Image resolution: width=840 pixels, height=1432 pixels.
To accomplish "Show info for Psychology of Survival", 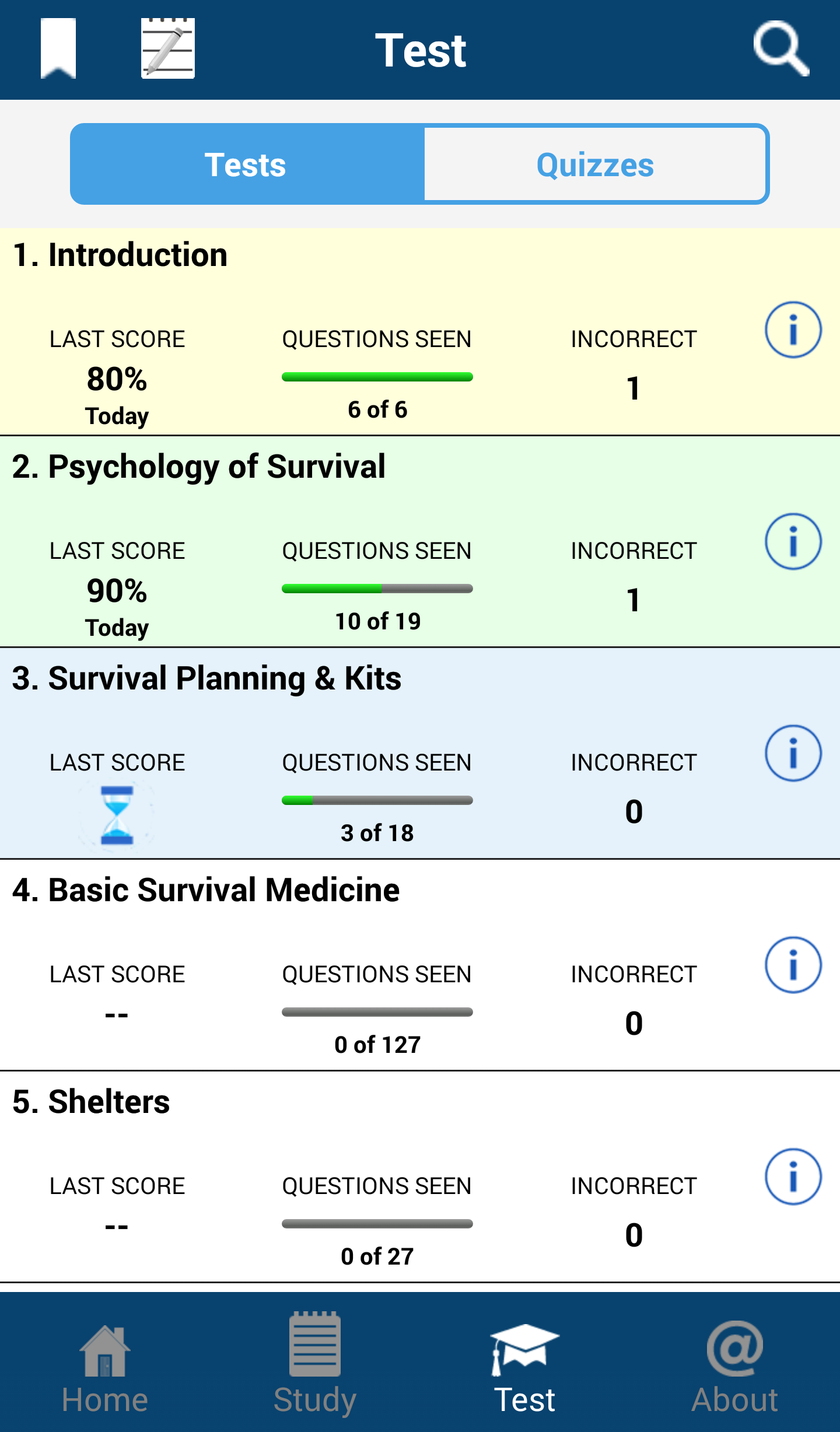I will point(793,542).
